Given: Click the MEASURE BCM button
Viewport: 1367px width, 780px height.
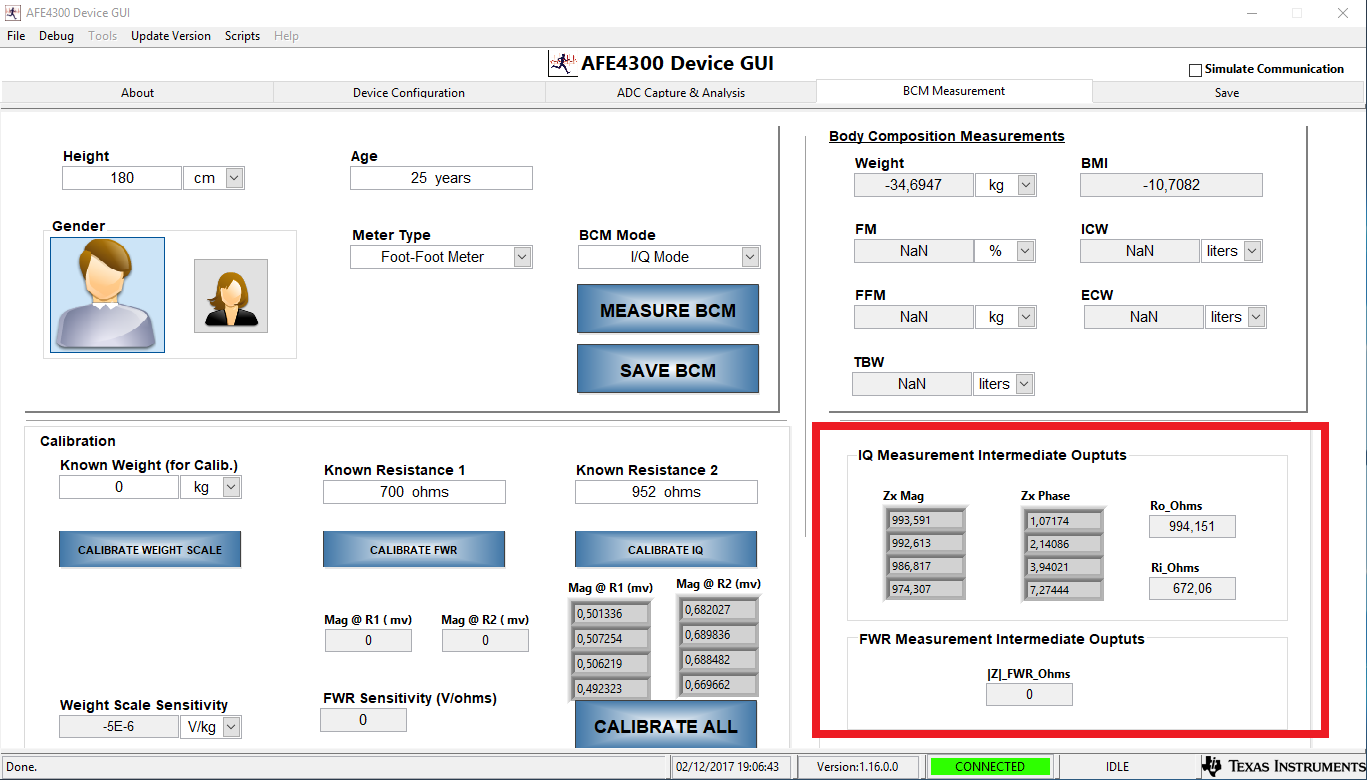Looking at the screenshot, I should pyautogui.click(x=668, y=310).
